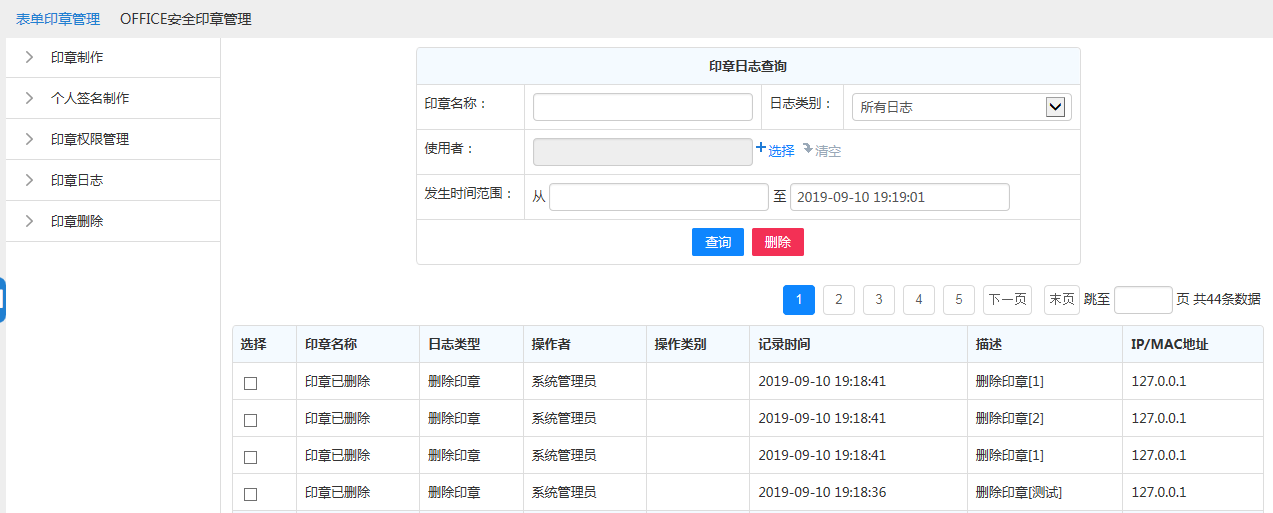
Task: Open the 日志类别 dropdown list
Action: click(x=1055, y=107)
